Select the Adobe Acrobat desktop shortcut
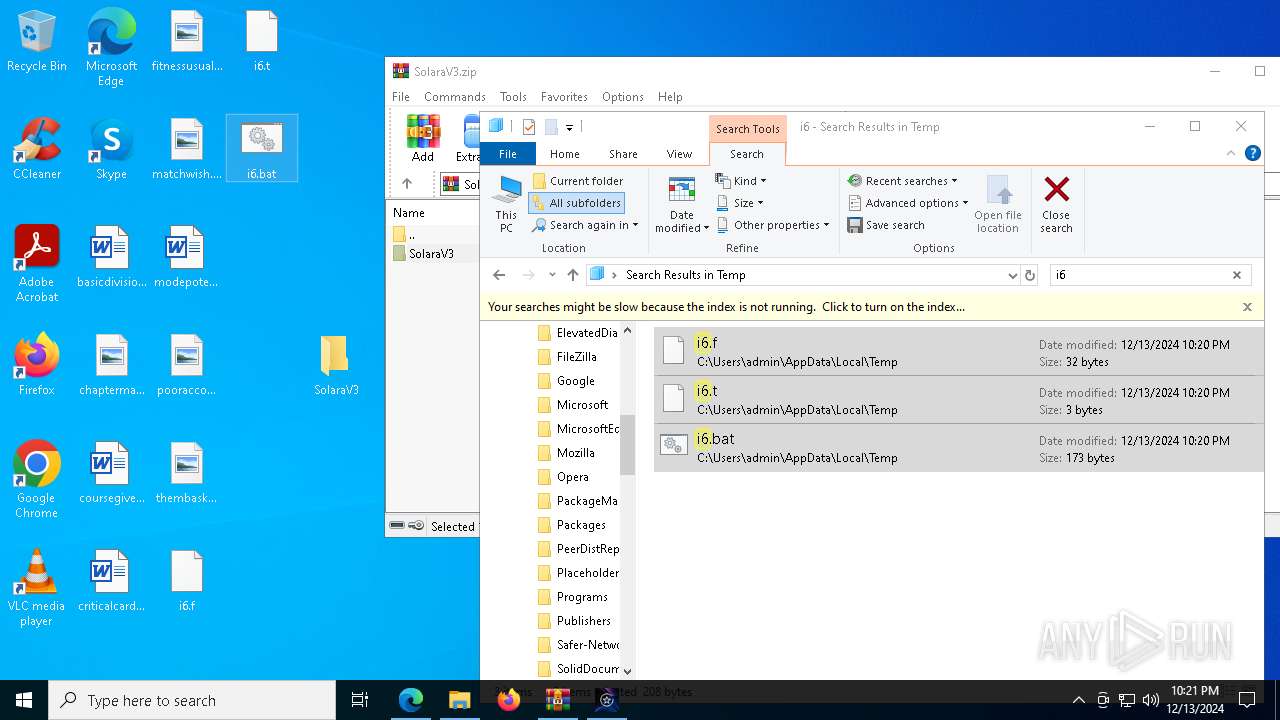Image resolution: width=1280 pixels, height=720 pixels. 37,264
